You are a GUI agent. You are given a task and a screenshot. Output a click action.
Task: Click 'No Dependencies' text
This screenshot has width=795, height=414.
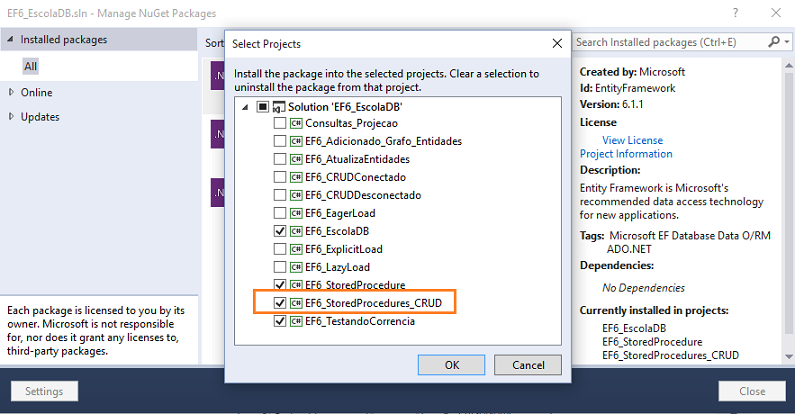tap(643, 288)
